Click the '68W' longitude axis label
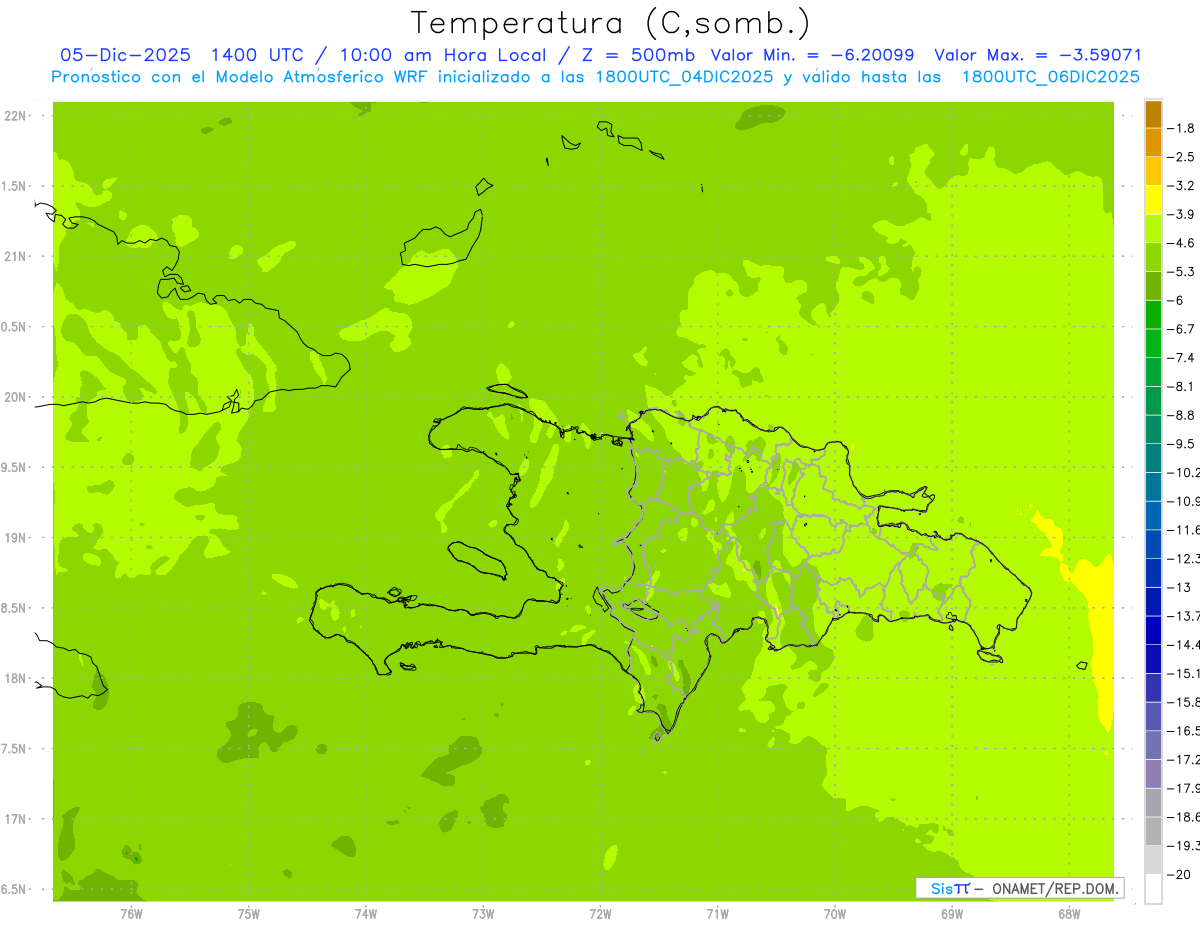The image size is (1200, 927). pyautogui.click(x=1069, y=913)
